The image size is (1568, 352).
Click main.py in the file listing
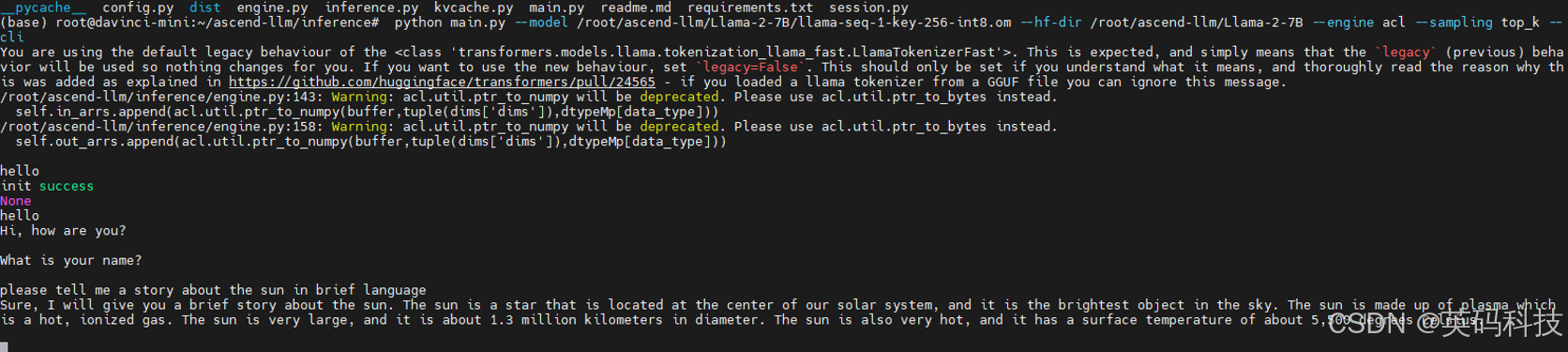click(x=556, y=8)
